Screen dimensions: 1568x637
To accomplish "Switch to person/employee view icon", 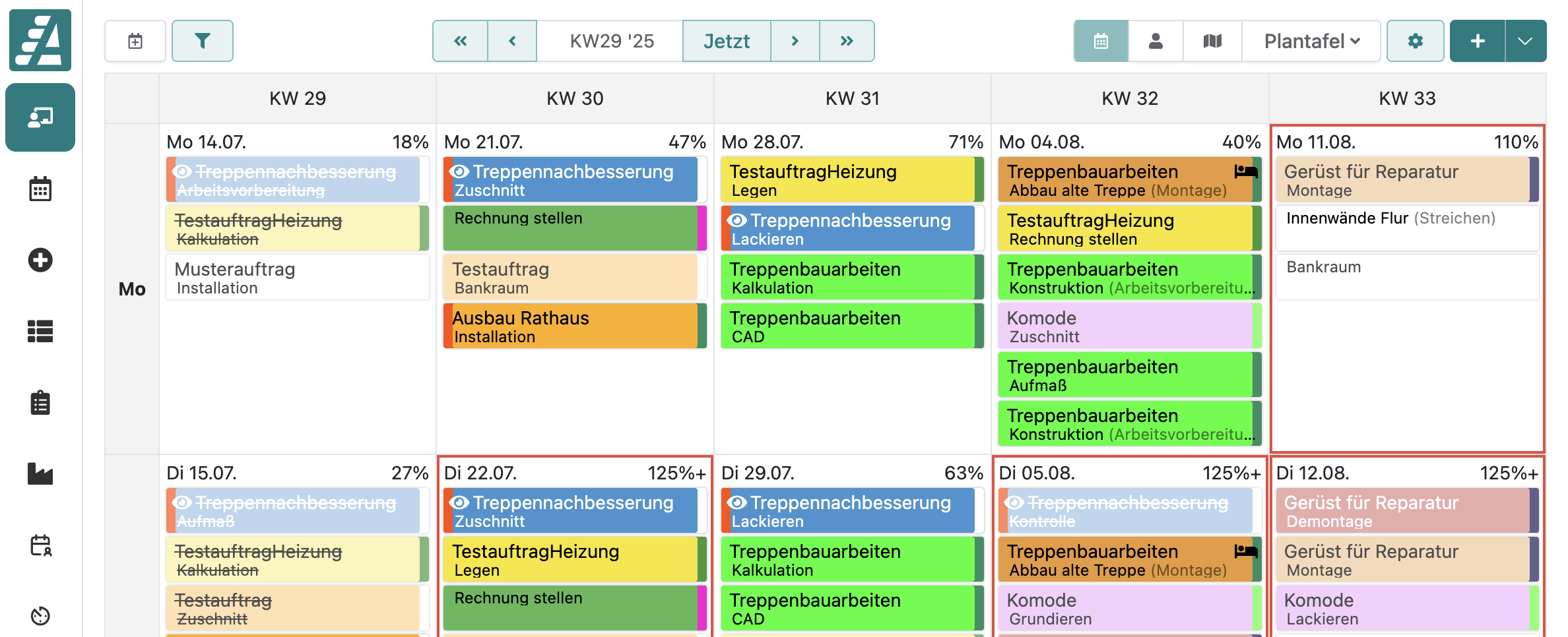I will click(1156, 41).
